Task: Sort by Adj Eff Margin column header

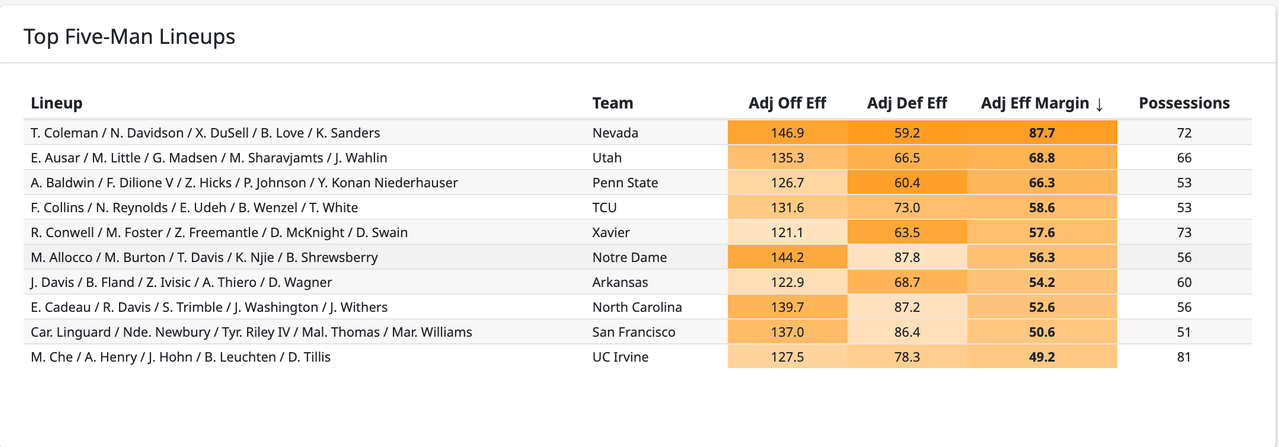Action: [1042, 103]
